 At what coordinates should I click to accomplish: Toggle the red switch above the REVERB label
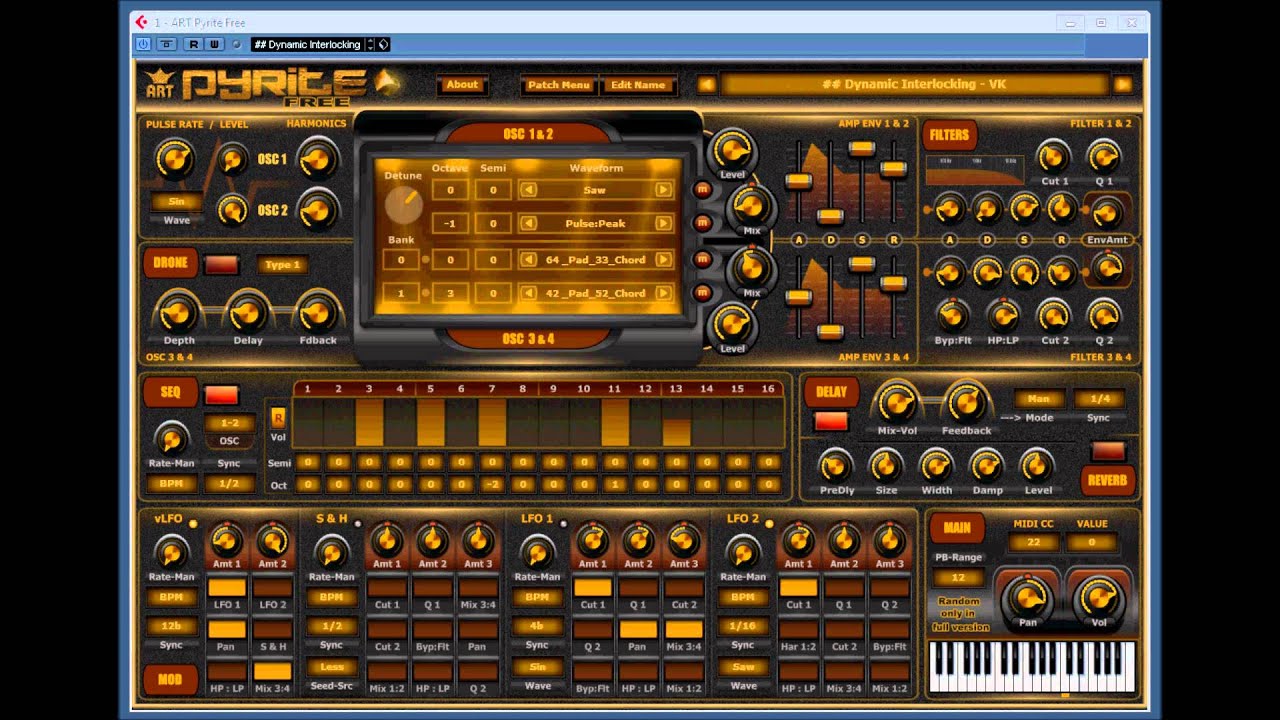[x=1108, y=451]
